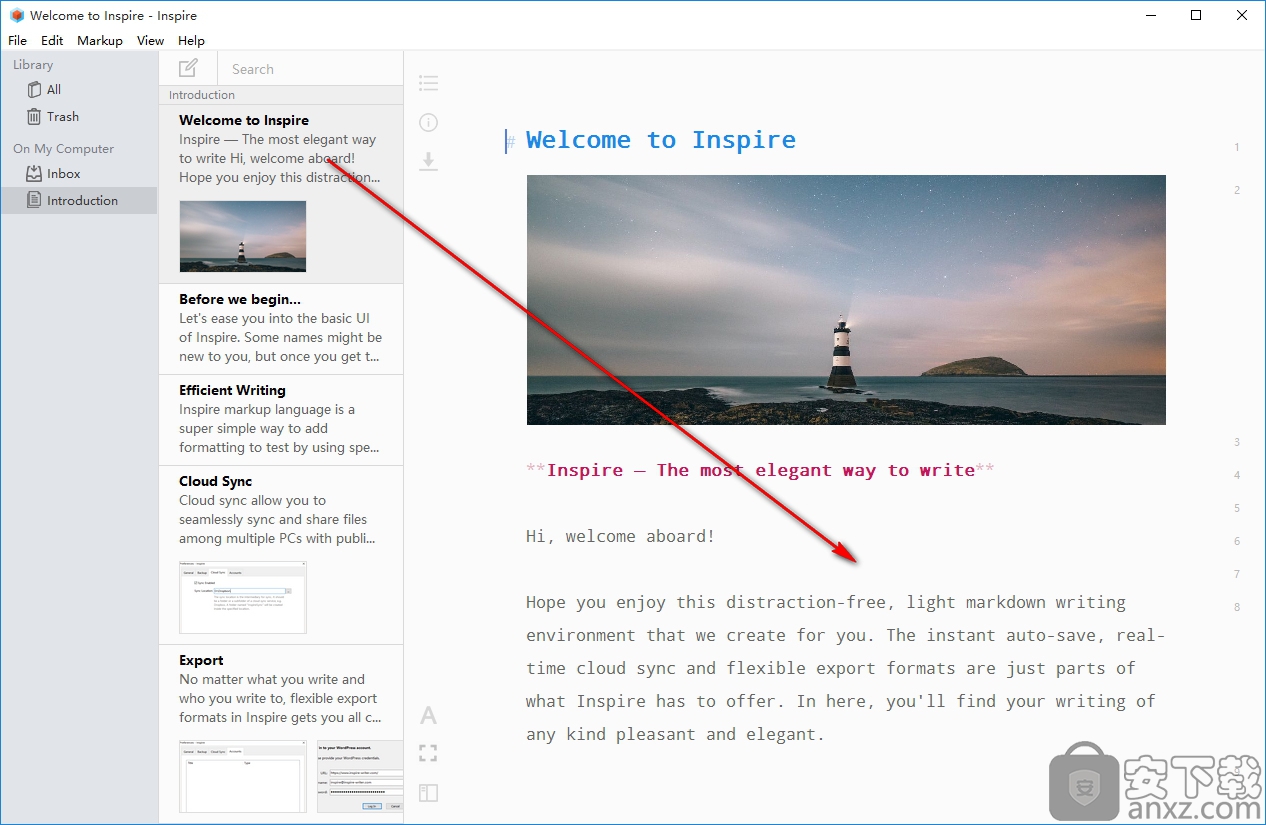Click Export note left preferences thumbnail

point(243,776)
